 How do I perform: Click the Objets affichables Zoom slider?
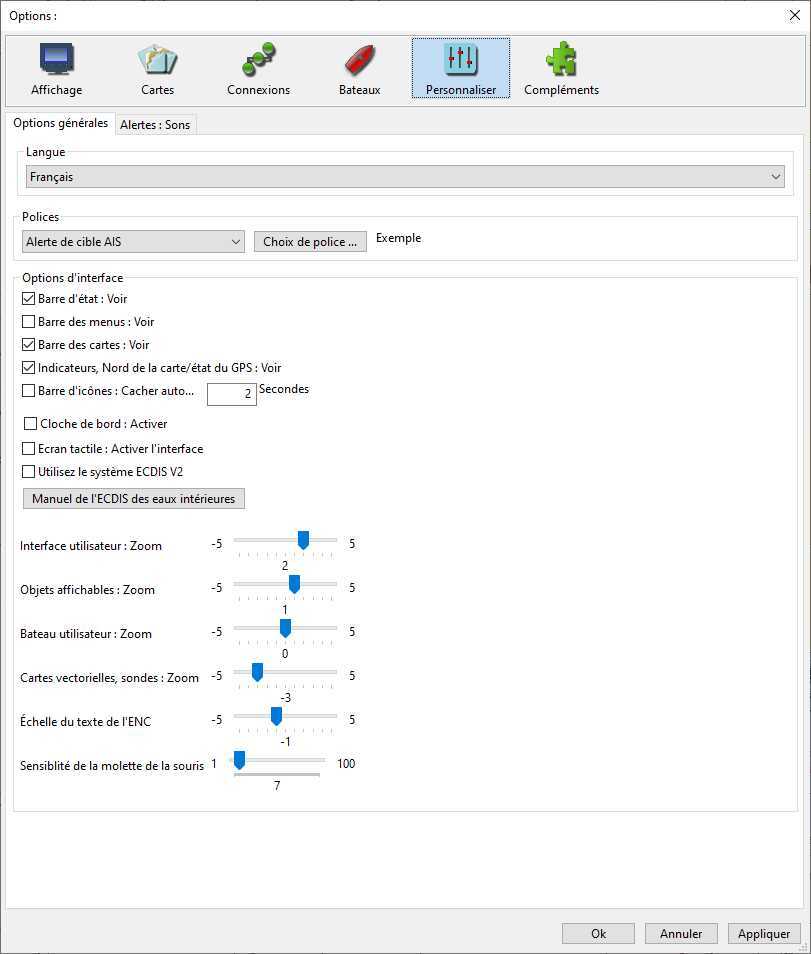point(285,588)
